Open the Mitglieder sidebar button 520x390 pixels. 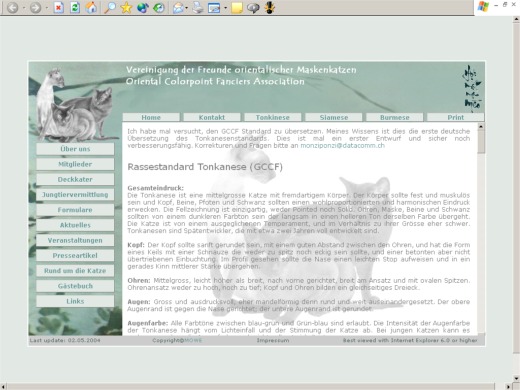coord(75,164)
